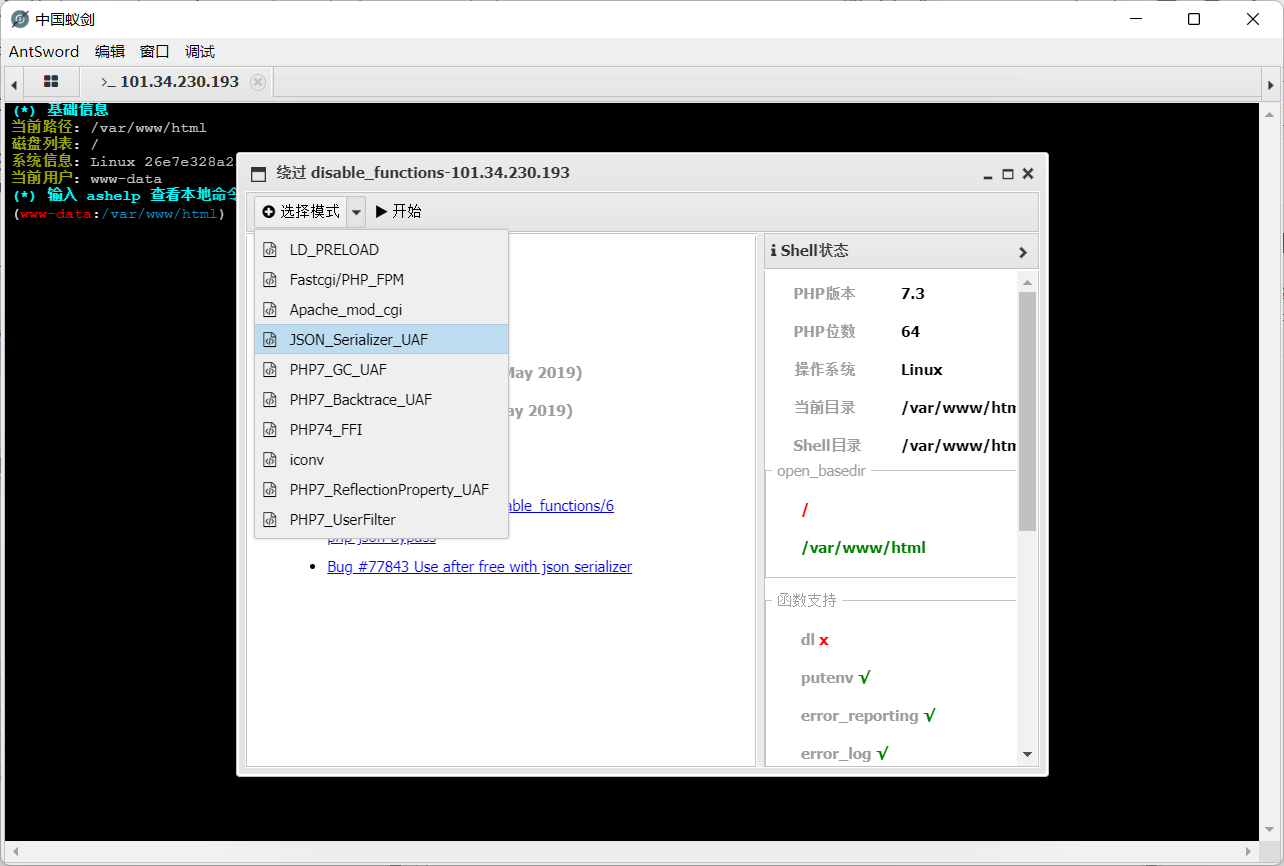Click the error_log support row
Image resolution: width=1284 pixels, height=866 pixels.
click(844, 754)
